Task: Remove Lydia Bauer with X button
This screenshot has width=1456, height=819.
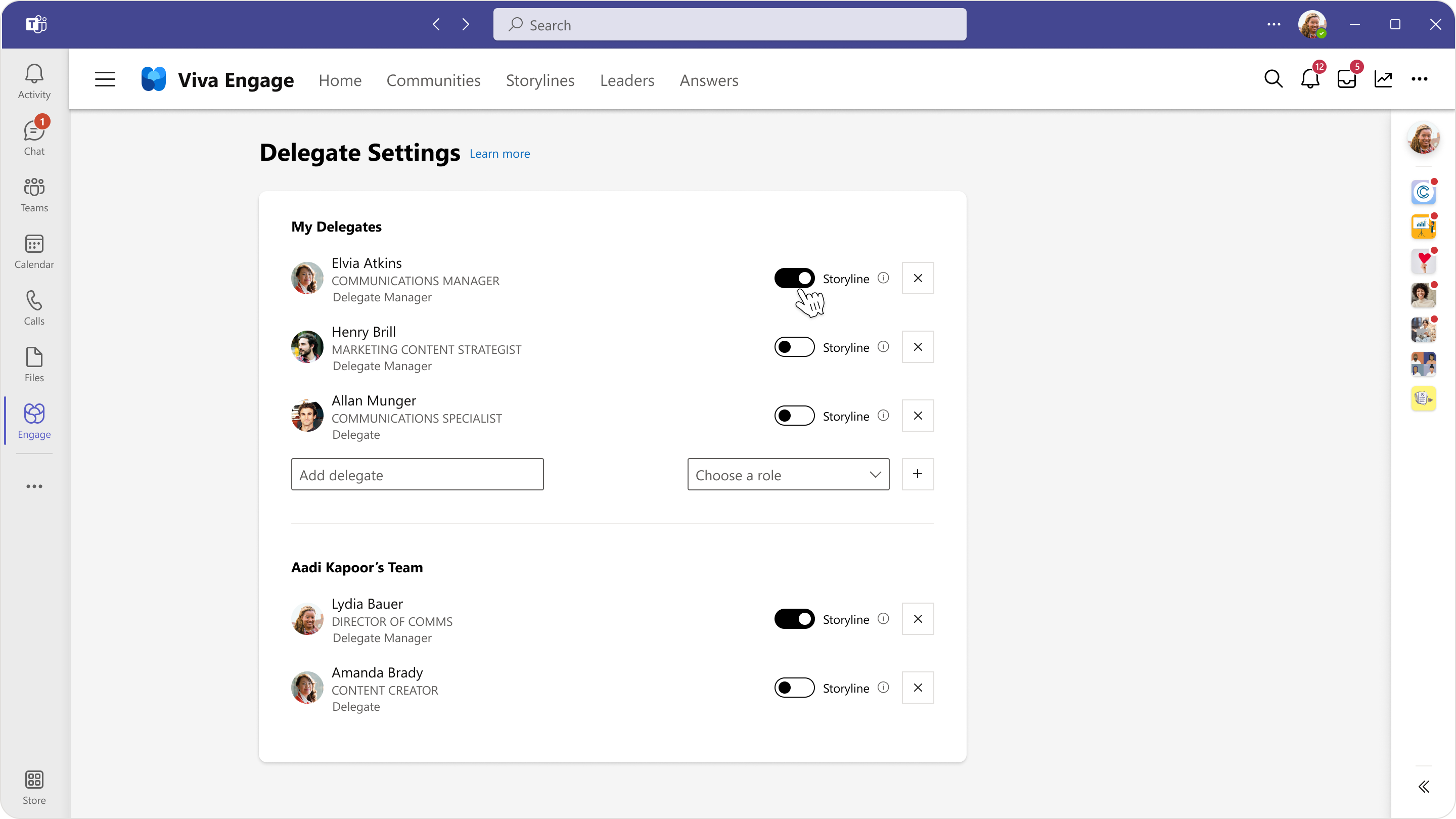Action: (917, 618)
